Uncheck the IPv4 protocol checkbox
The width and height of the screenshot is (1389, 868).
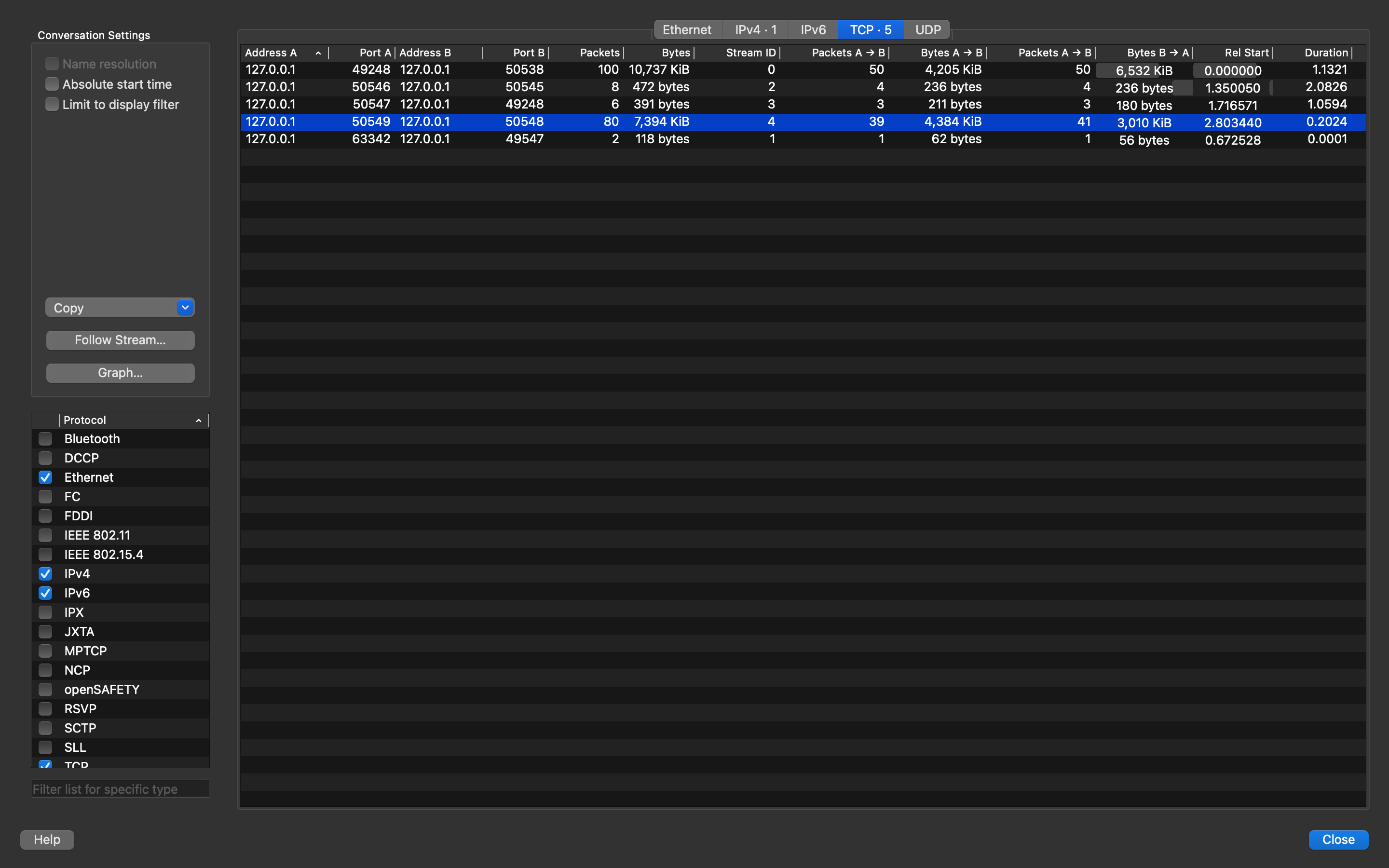(x=45, y=573)
